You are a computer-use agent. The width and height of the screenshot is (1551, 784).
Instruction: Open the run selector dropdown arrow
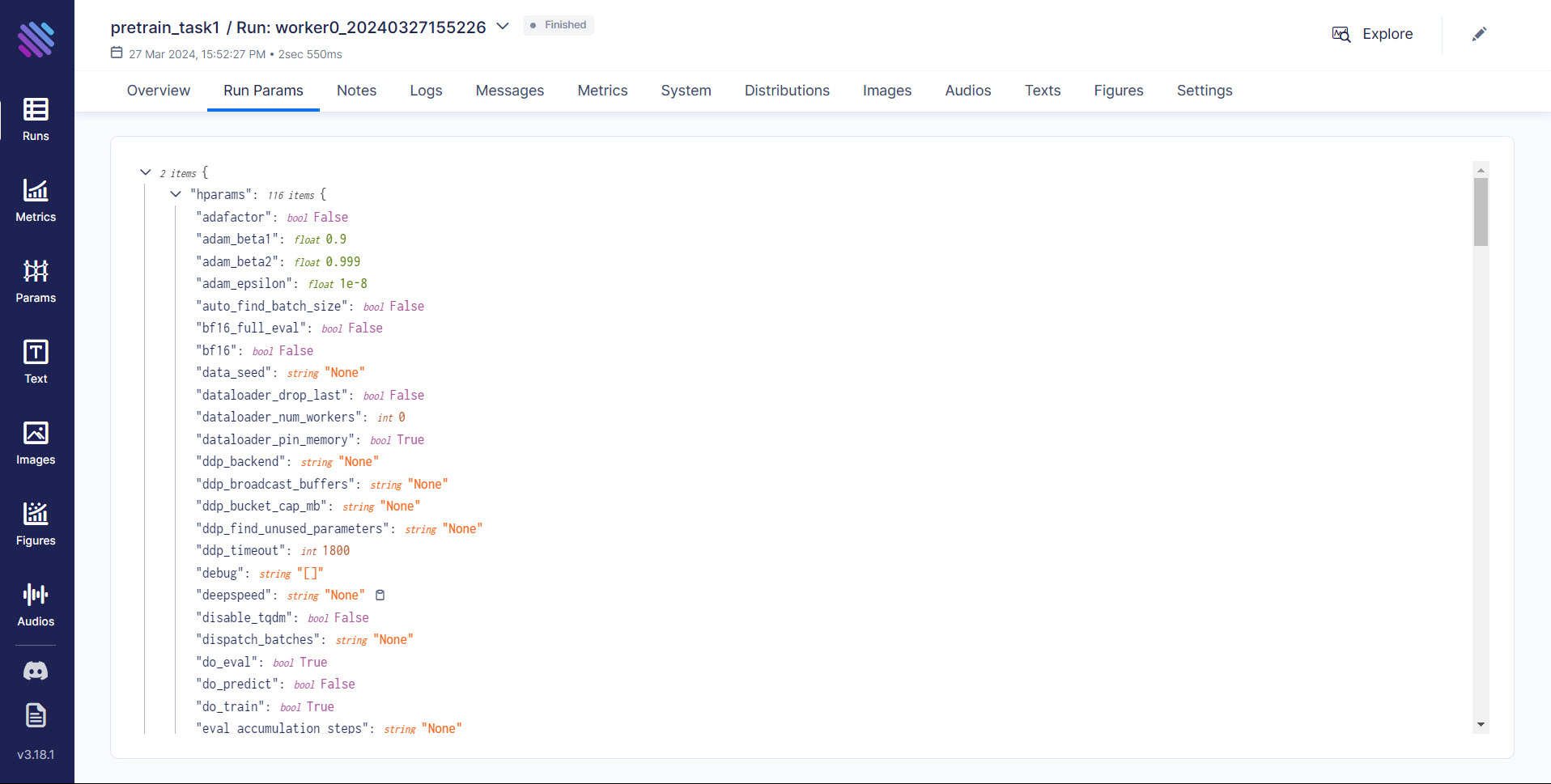[503, 27]
